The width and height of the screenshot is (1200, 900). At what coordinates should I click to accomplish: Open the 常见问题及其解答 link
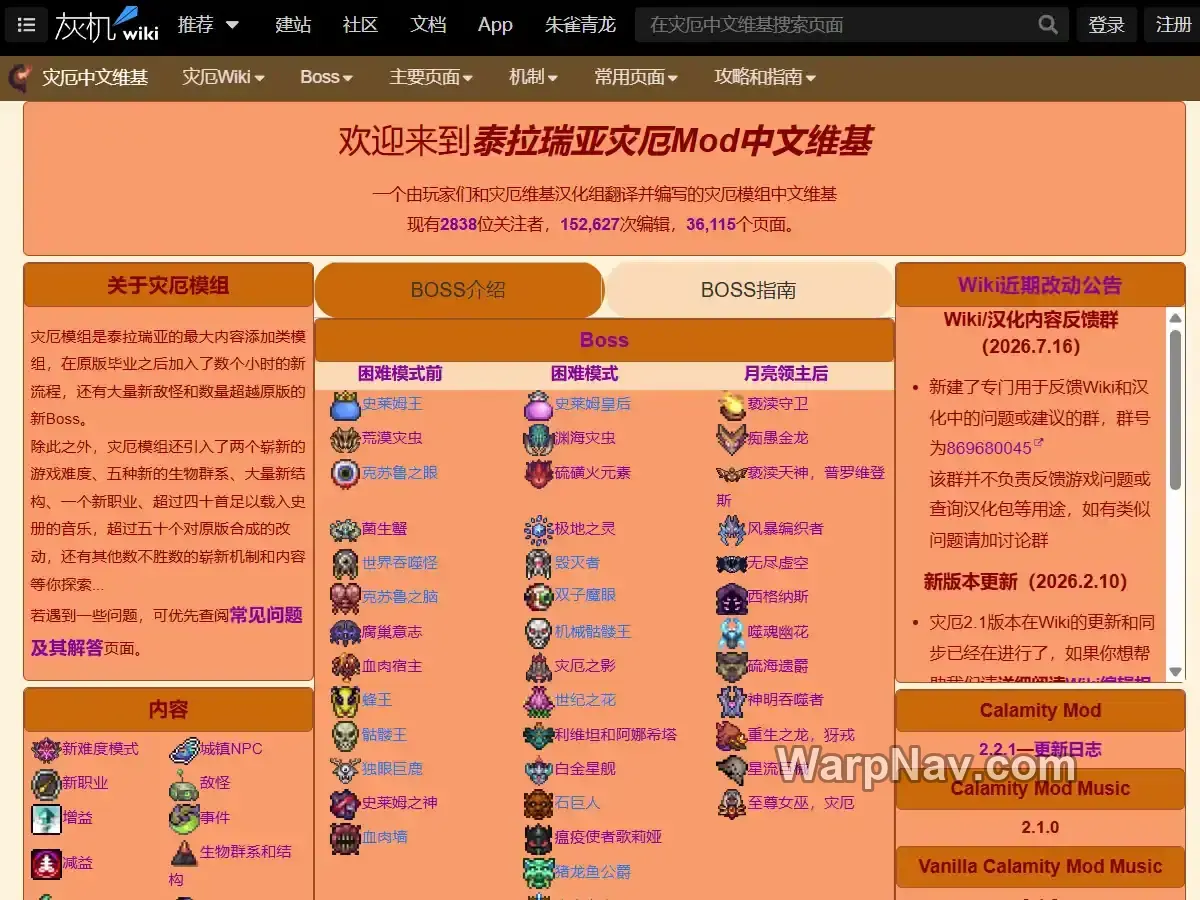tap(166, 631)
